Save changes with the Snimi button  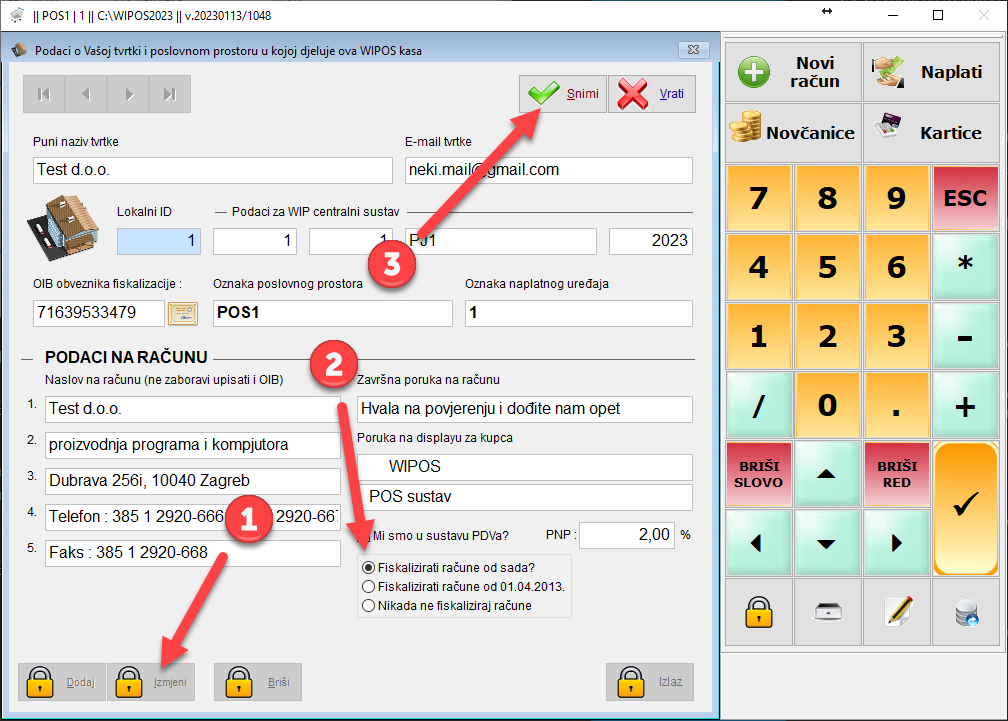(562, 94)
